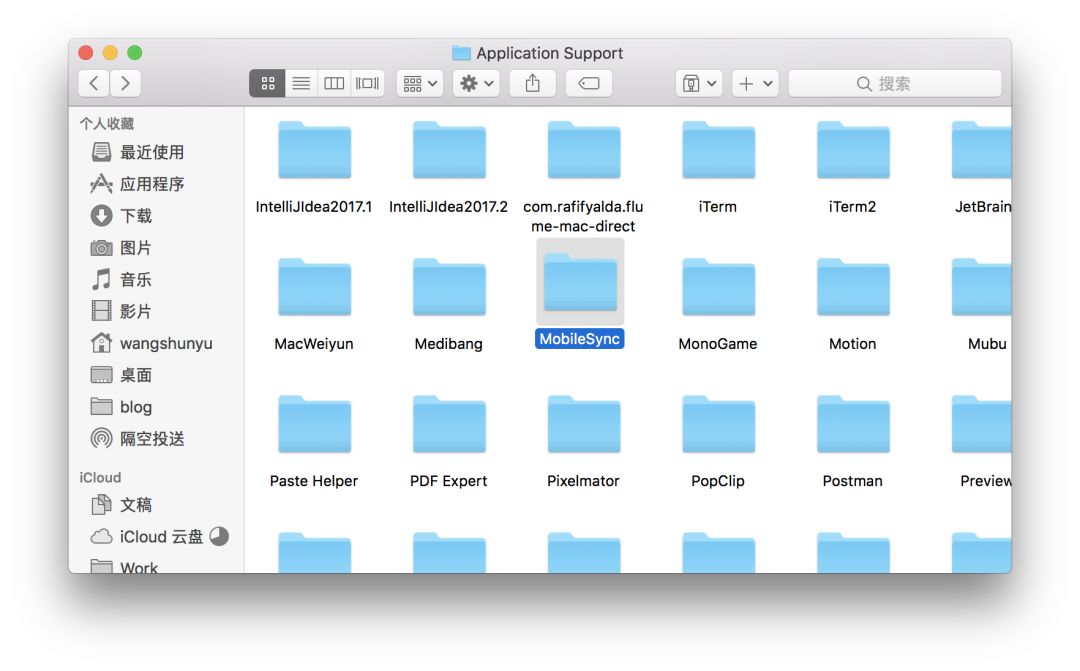
Task: Click the 个人收藏 sidebar heading
Action: 107,123
